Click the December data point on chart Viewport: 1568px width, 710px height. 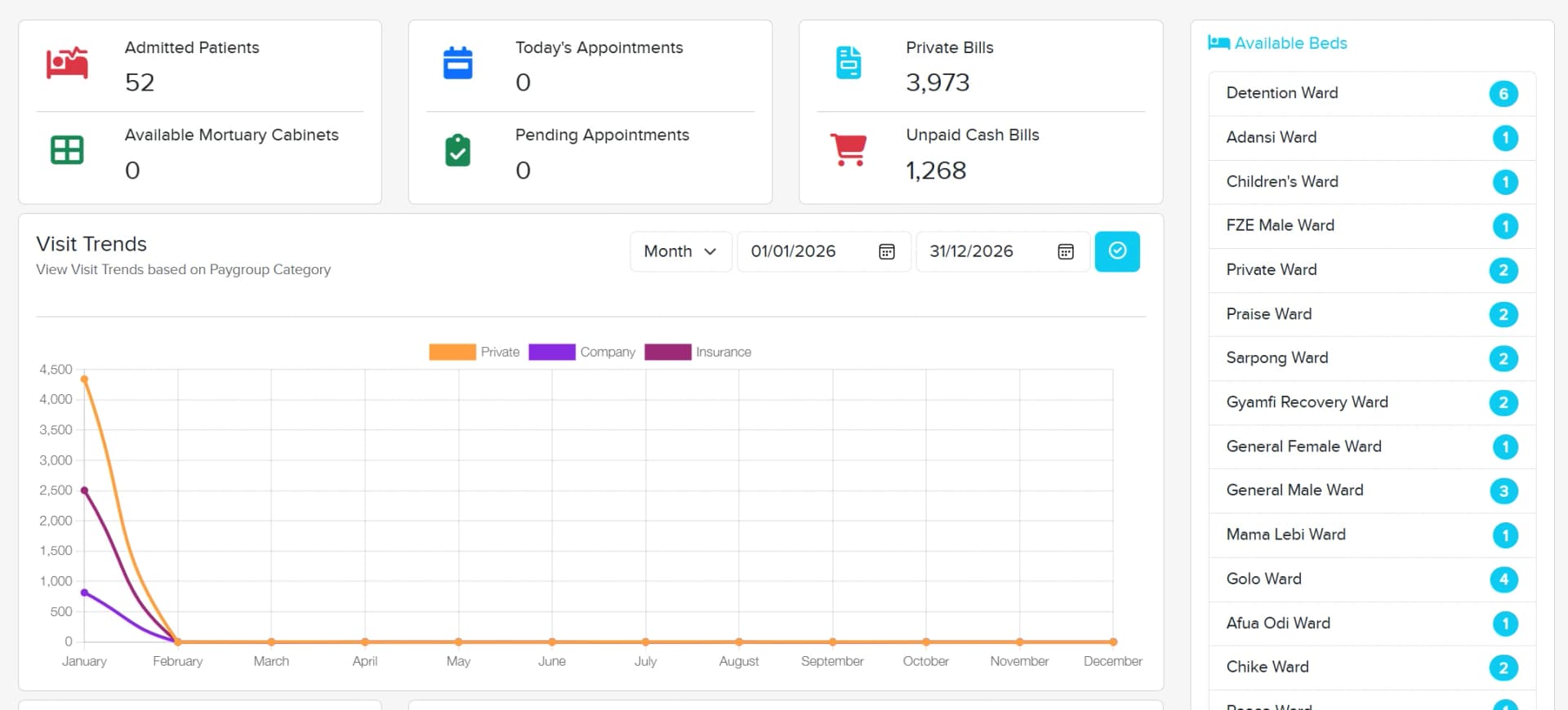point(1113,642)
